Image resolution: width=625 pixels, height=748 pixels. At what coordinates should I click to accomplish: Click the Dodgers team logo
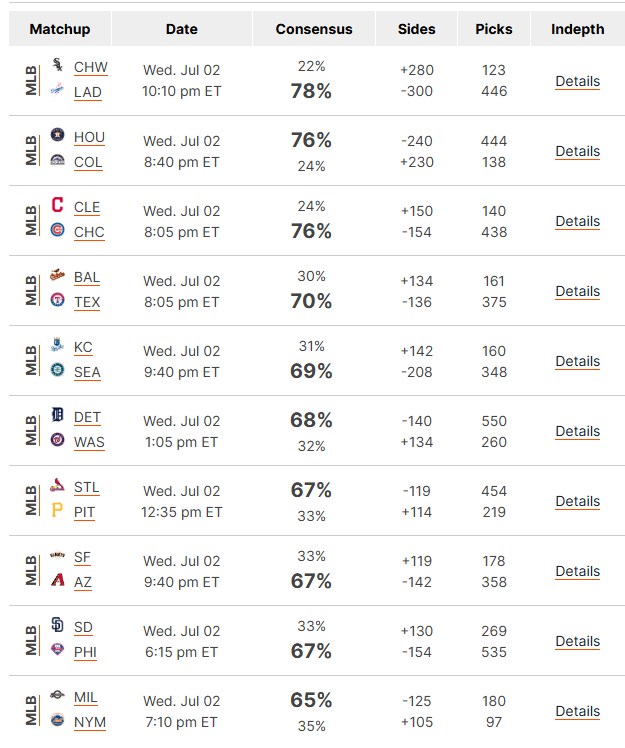[58, 89]
